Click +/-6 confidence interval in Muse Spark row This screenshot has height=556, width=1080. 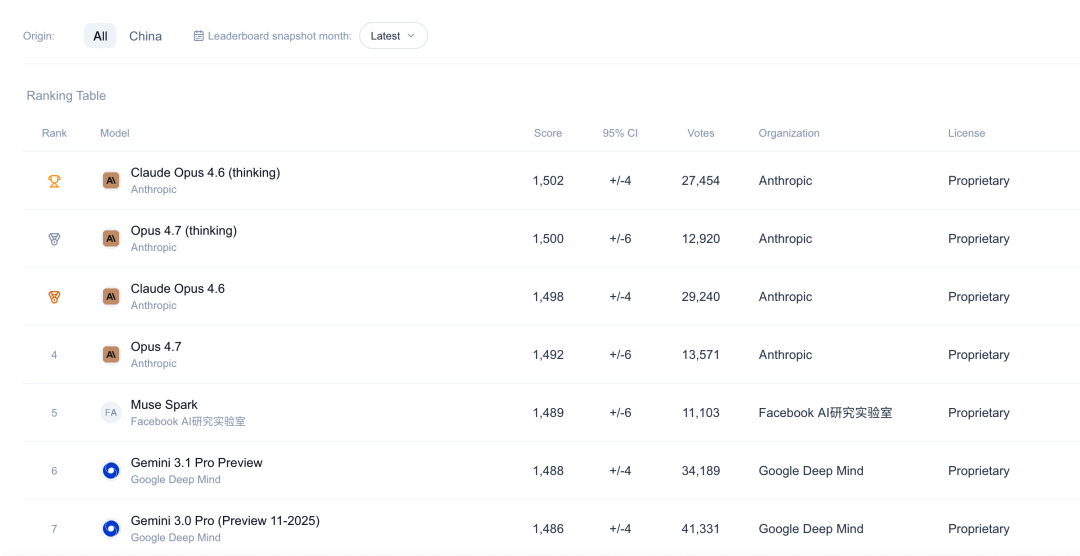(620, 413)
